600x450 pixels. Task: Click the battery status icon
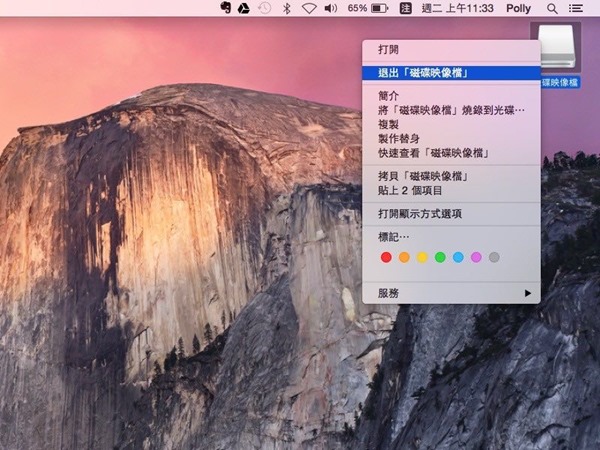pyautogui.click(x=380, y=8)
